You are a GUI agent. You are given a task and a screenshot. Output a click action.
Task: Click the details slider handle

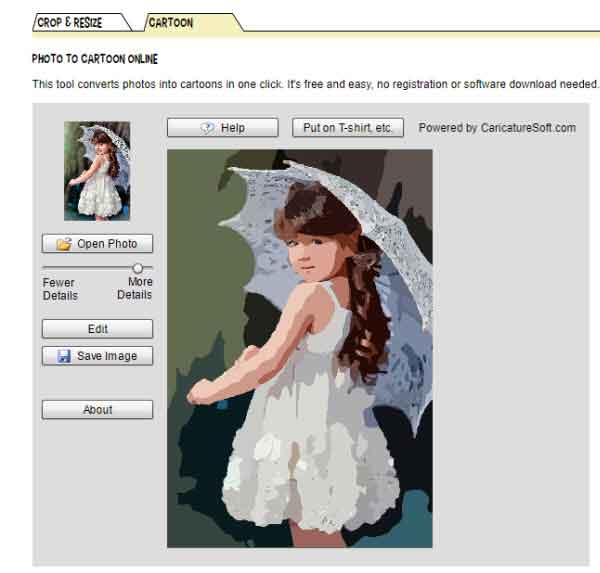[x=138, y=268]
